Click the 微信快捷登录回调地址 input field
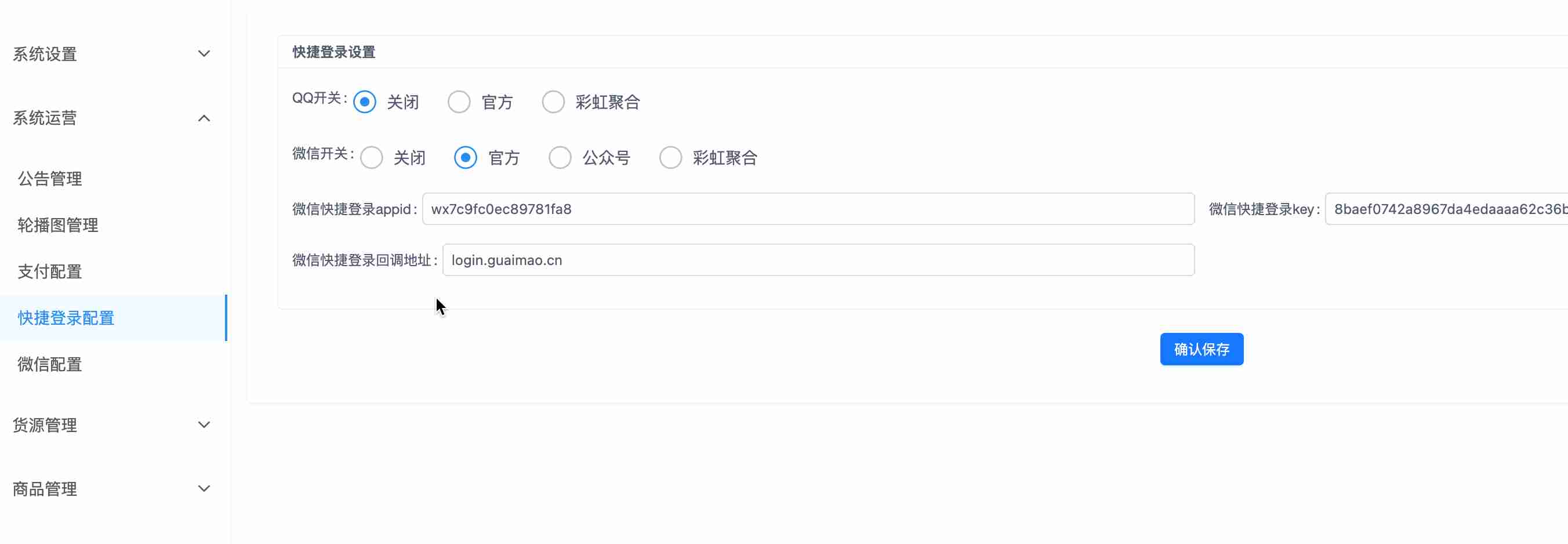 818,260
